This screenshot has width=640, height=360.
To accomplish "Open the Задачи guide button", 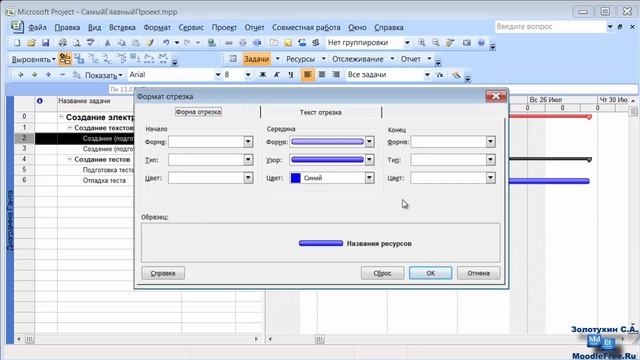I will [257, 59].
